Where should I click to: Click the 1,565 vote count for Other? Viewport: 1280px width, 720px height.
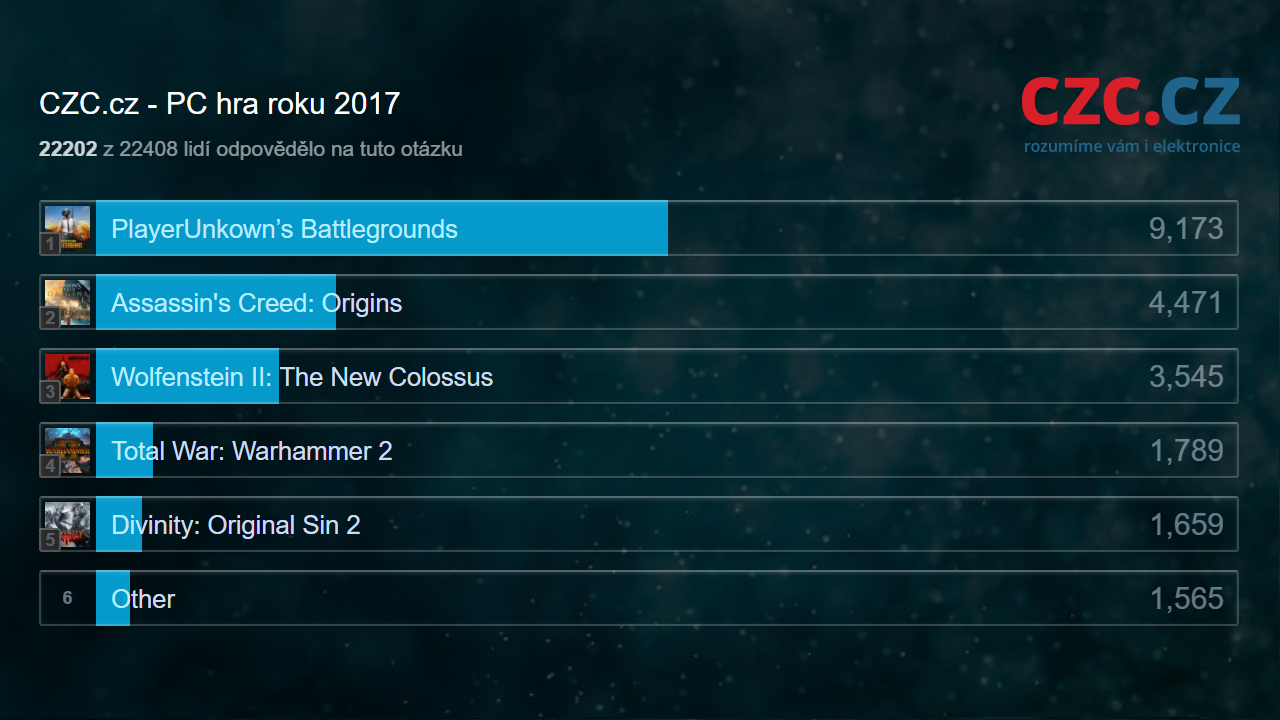click(x=1186, y=599)
